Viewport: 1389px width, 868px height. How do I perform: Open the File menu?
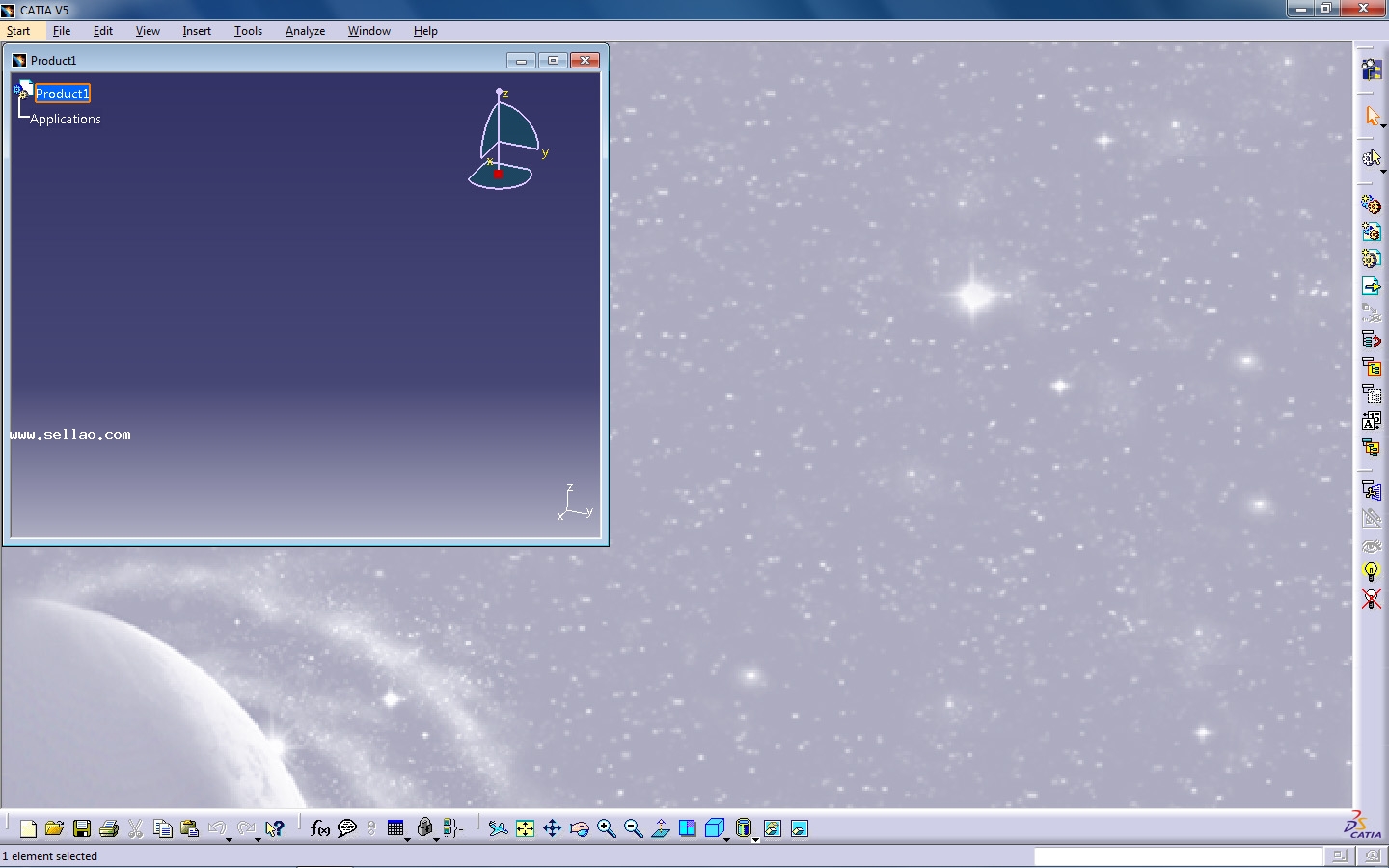click(62, 31)
